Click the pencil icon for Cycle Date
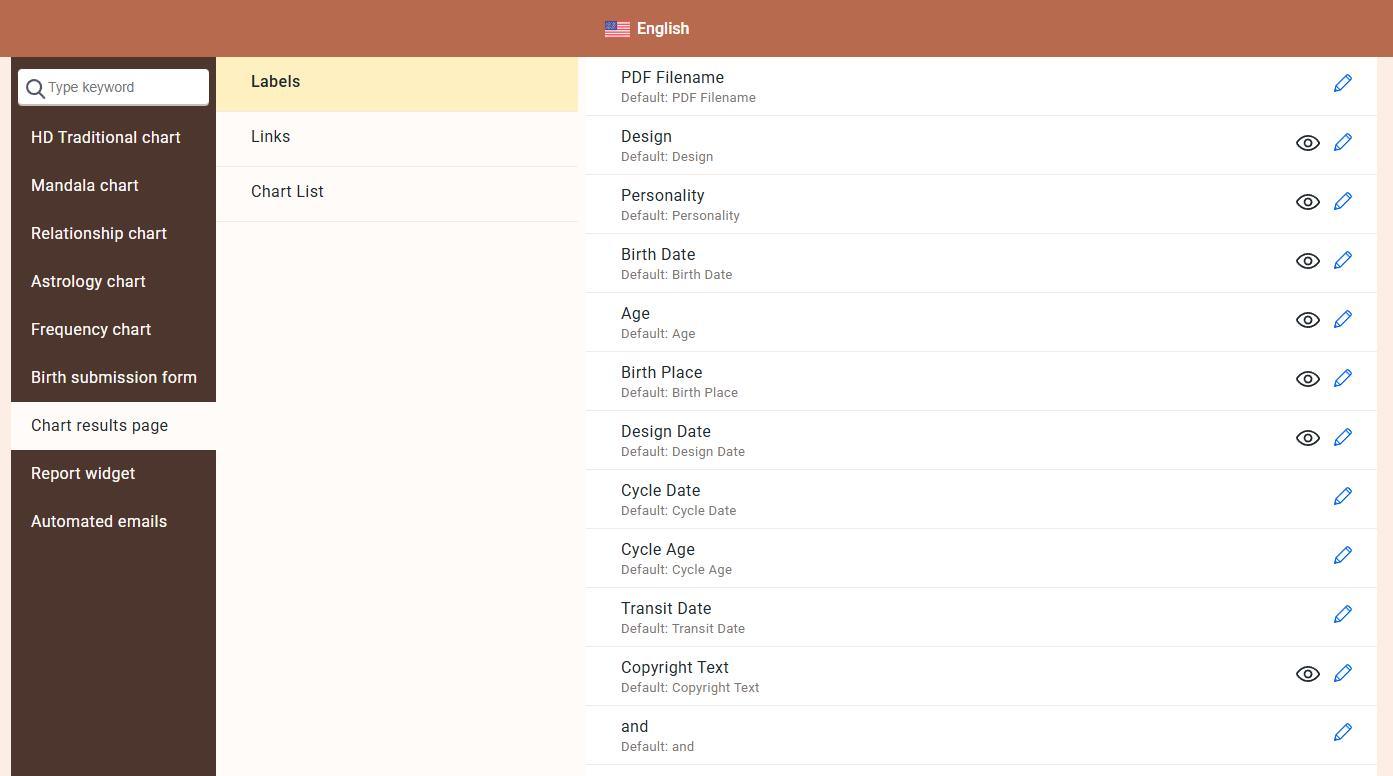Screen dimensions: 1393x776 pos(1342,497)
